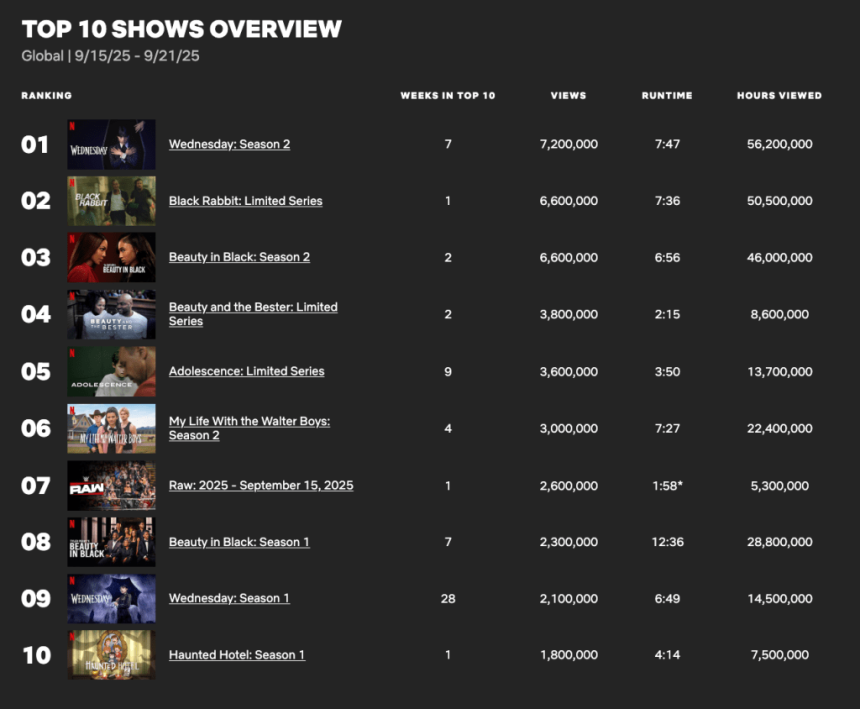
Task: Click the 50,500,000 hours viewed value
Action: (x=779, y=201)
